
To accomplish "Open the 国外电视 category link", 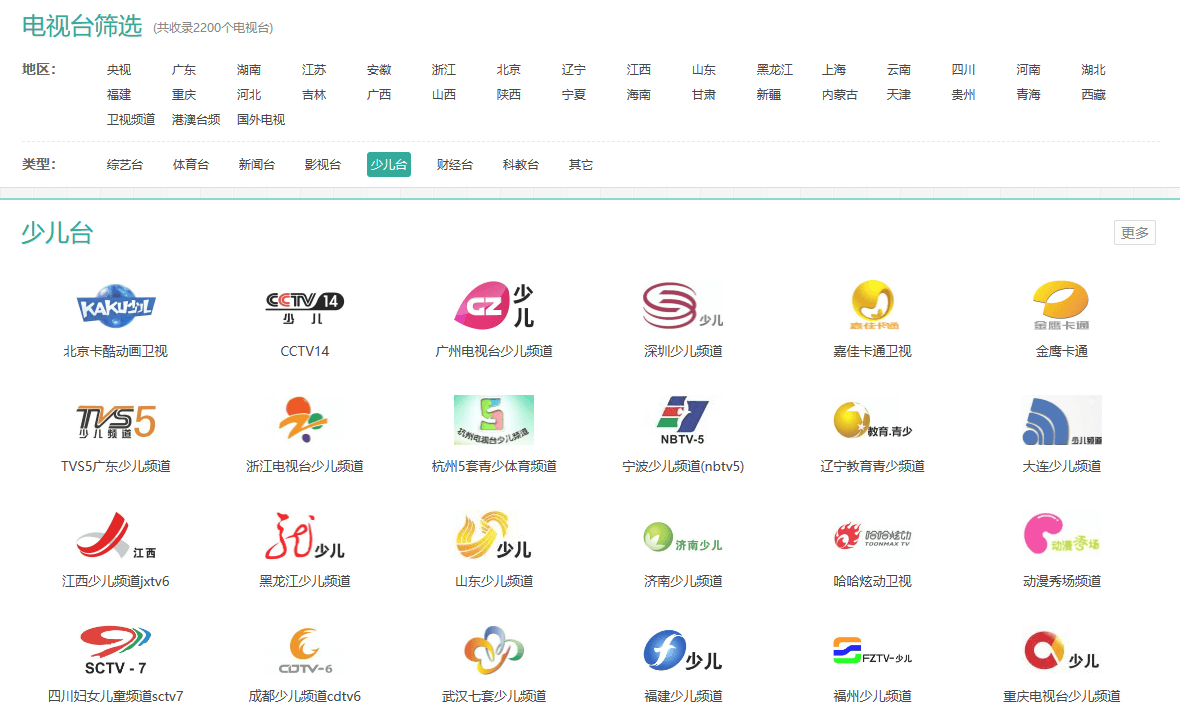I will pos(261,120).
